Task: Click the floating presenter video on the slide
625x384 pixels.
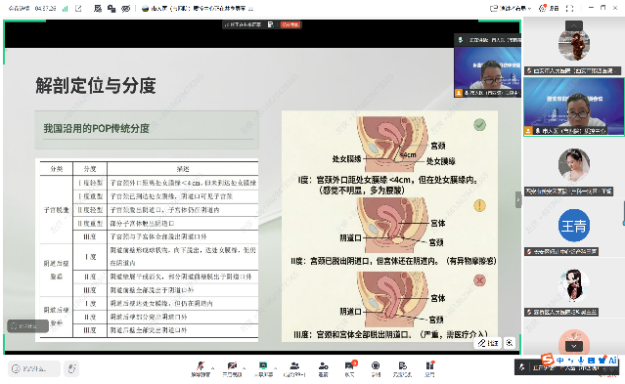Action: click(487, 71)
